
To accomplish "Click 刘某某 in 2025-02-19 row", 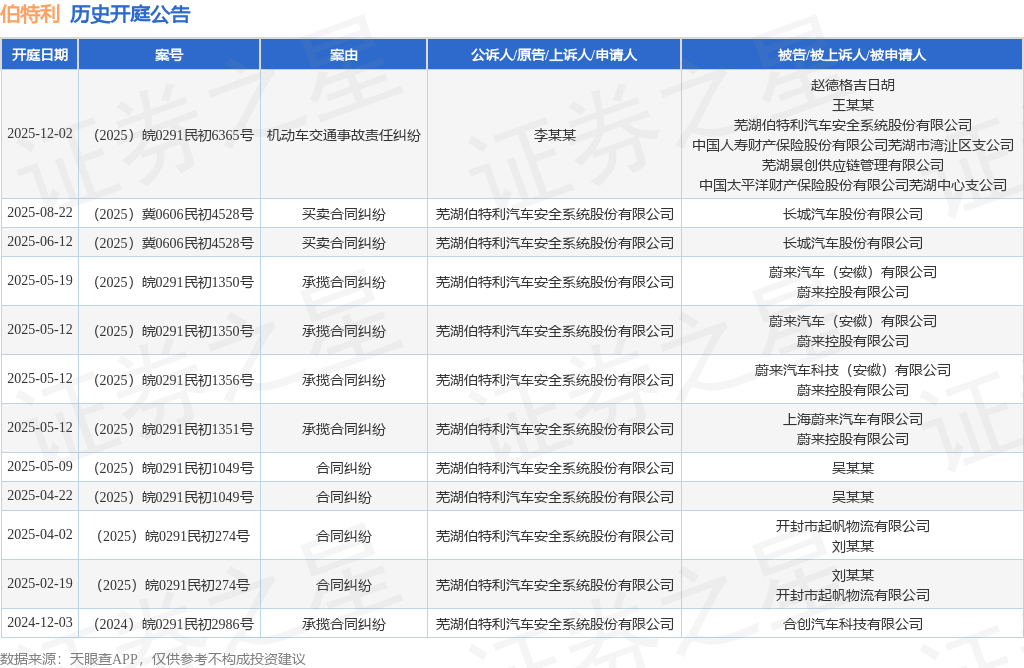I will coord(852,575).
